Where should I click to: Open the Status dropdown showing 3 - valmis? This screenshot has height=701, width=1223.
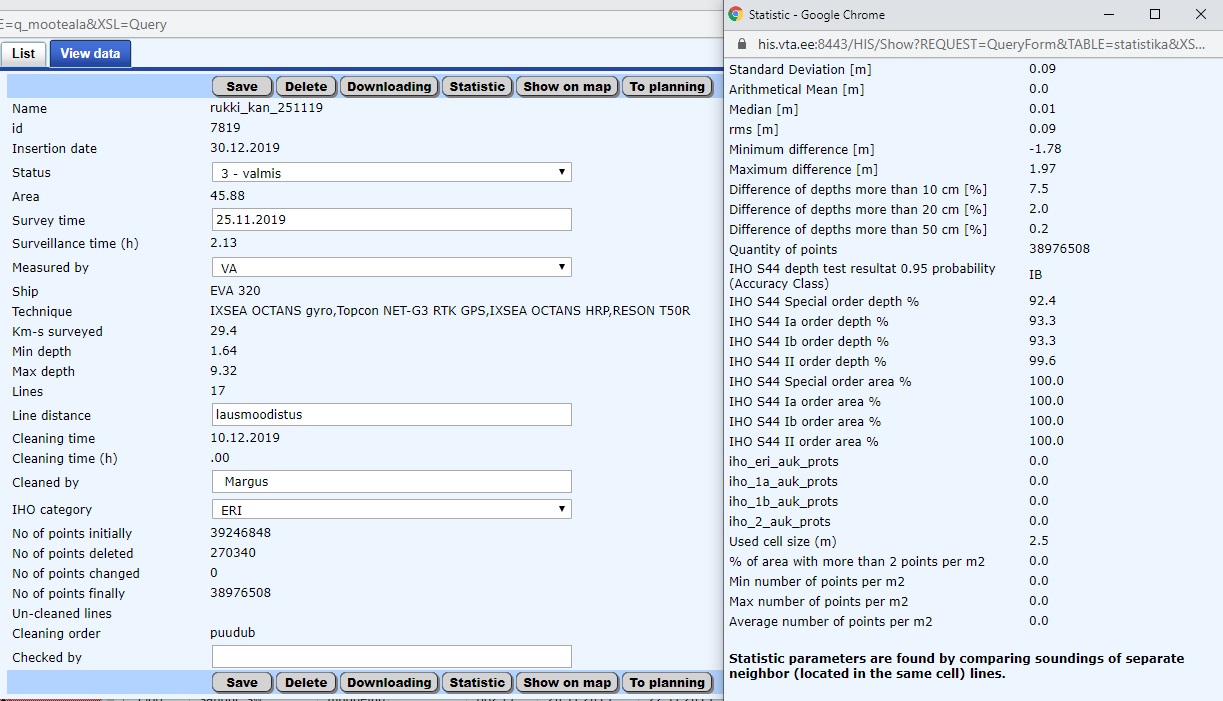(391, 173)
